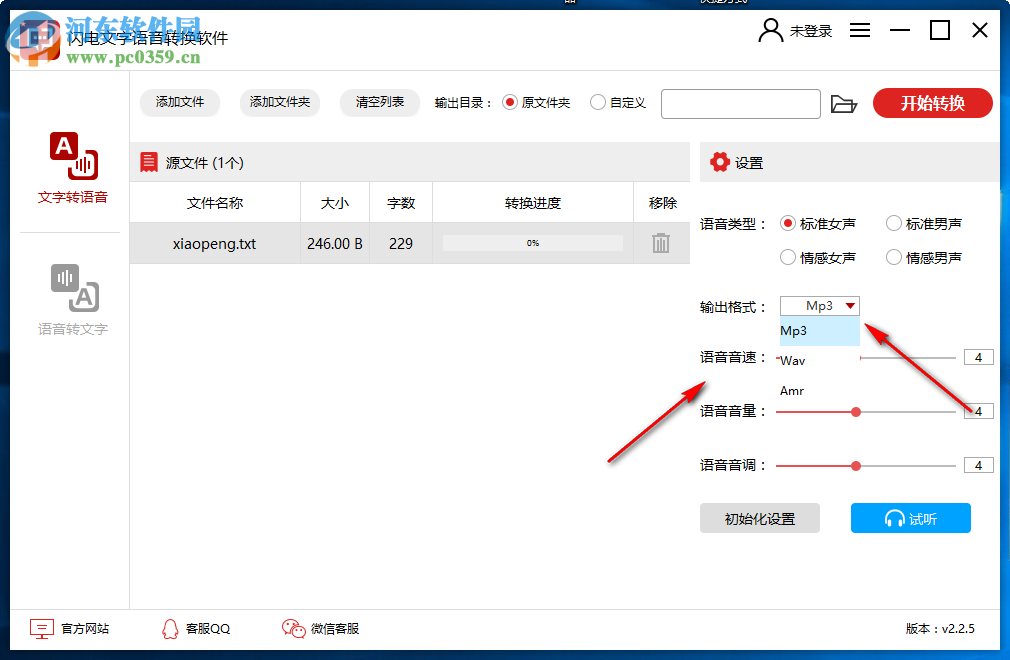Open the Text to Speech module icon
This screenshot has height=660, width=1010.
73,156
